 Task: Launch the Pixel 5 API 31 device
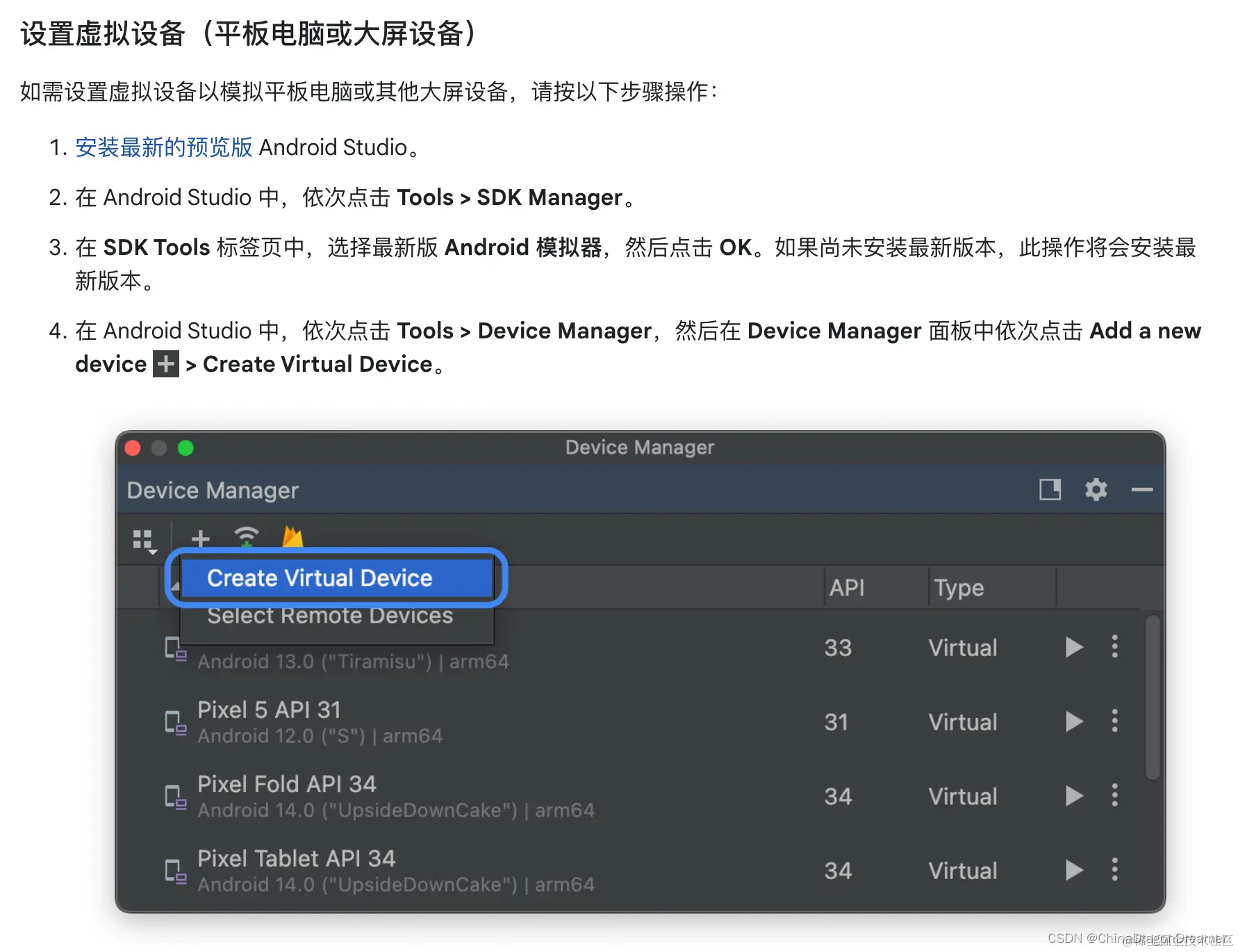[x=1074, y=721]
